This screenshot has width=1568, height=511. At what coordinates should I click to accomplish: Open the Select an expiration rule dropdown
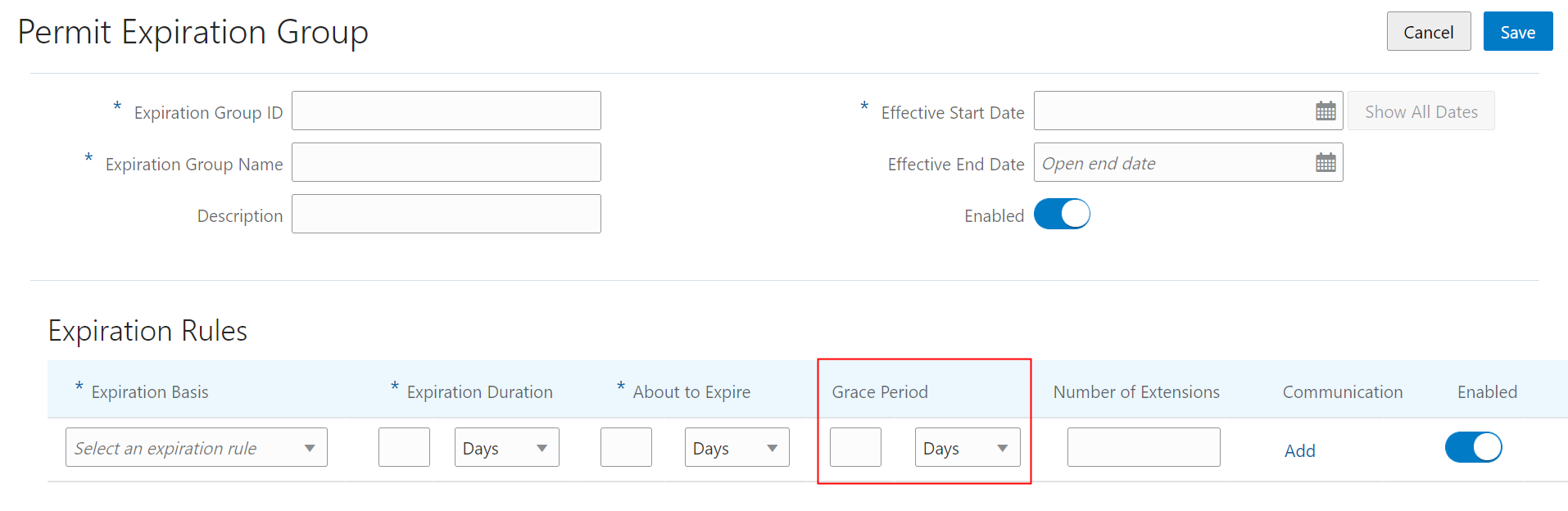[x=196, y=448]
